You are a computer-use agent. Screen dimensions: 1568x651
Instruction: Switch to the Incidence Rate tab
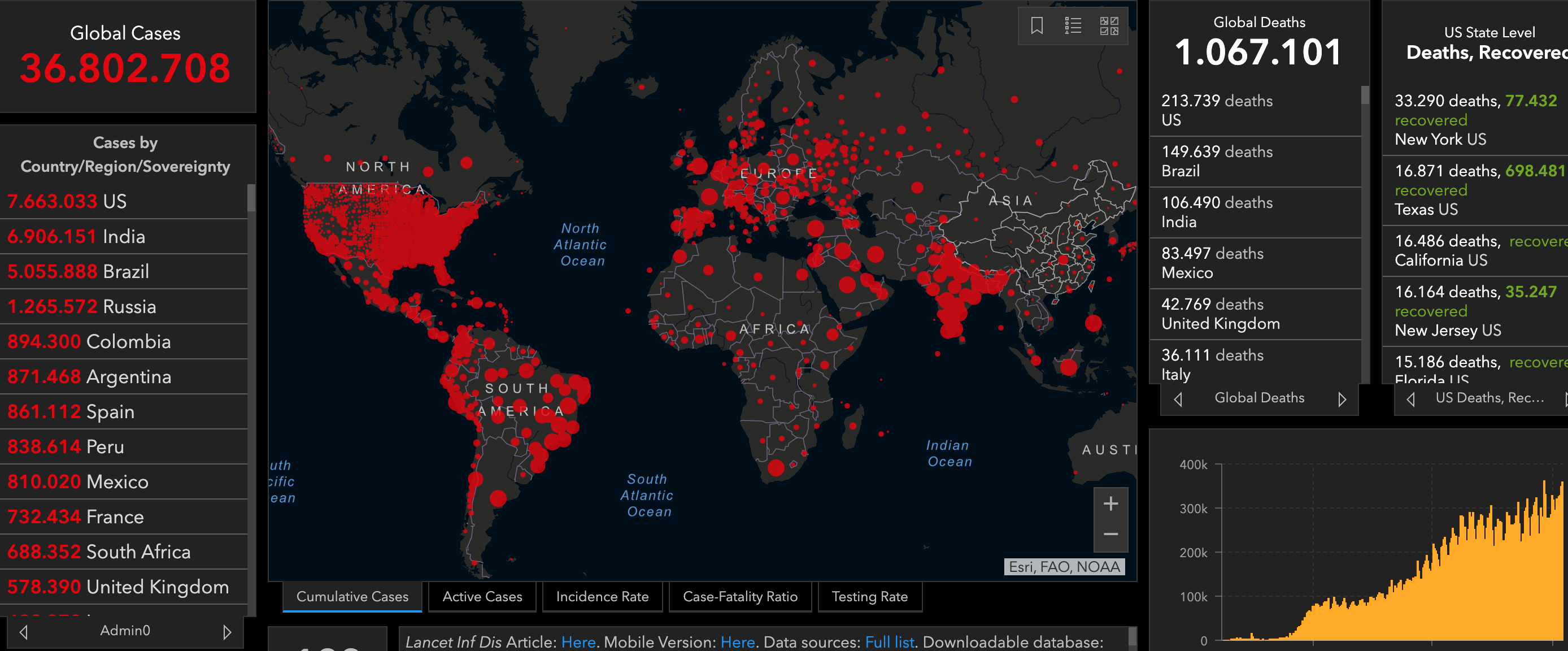[x=602, y=597]
